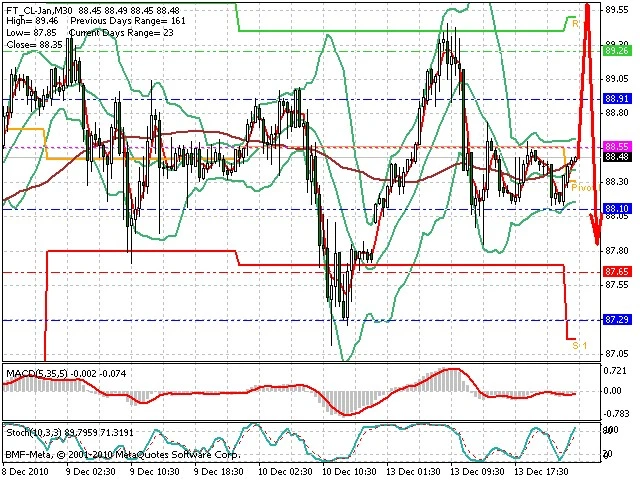
Task: Click the S 1 support label
Action: 580,346
